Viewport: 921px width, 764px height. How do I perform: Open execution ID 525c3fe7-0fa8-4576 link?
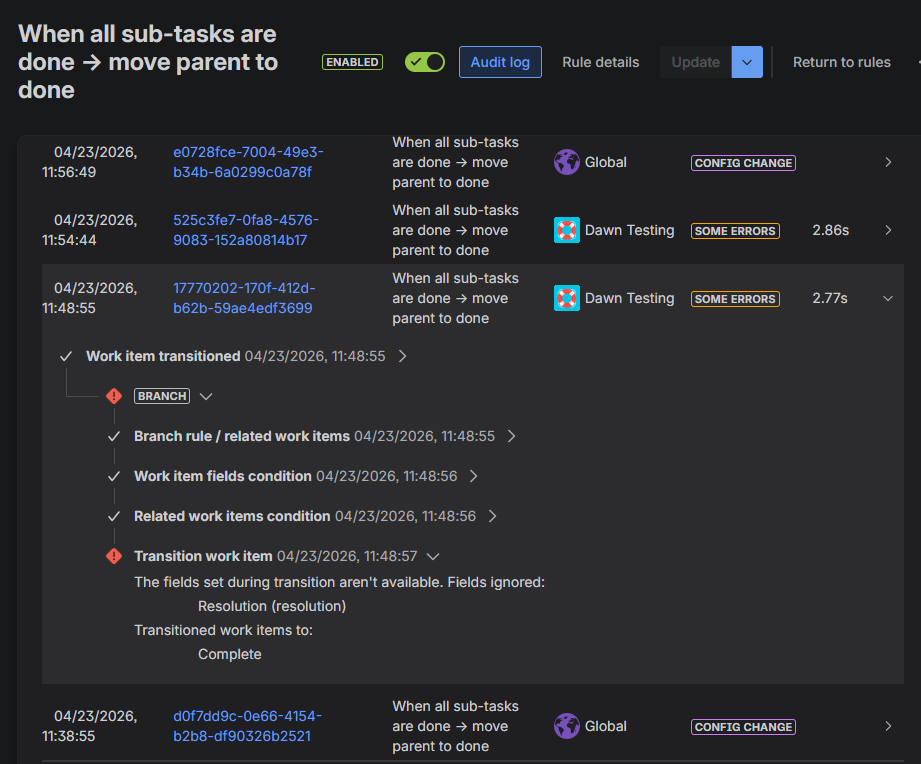tap(246, 230)
